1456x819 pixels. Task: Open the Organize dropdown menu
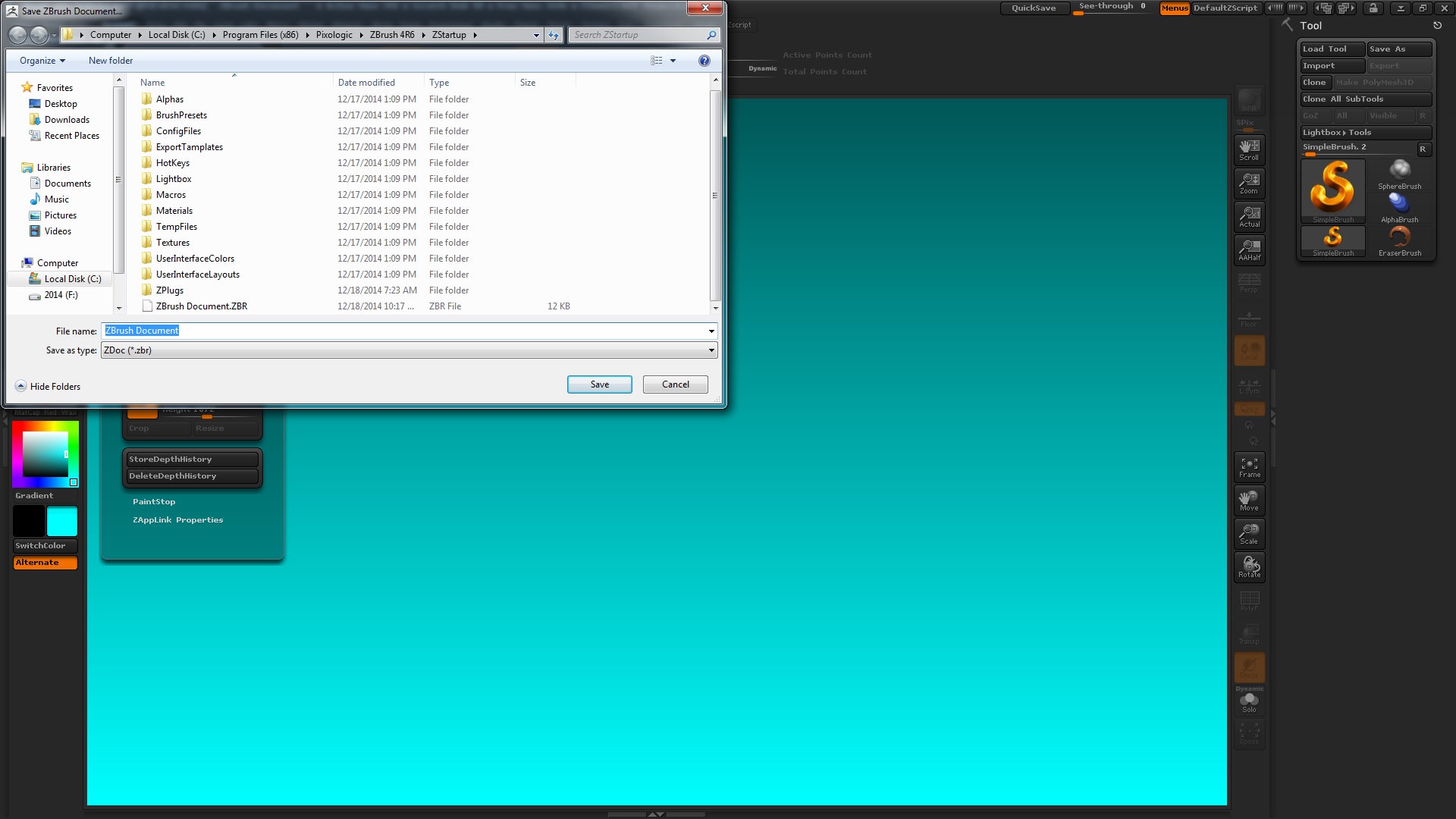click(x=42, y=61)
